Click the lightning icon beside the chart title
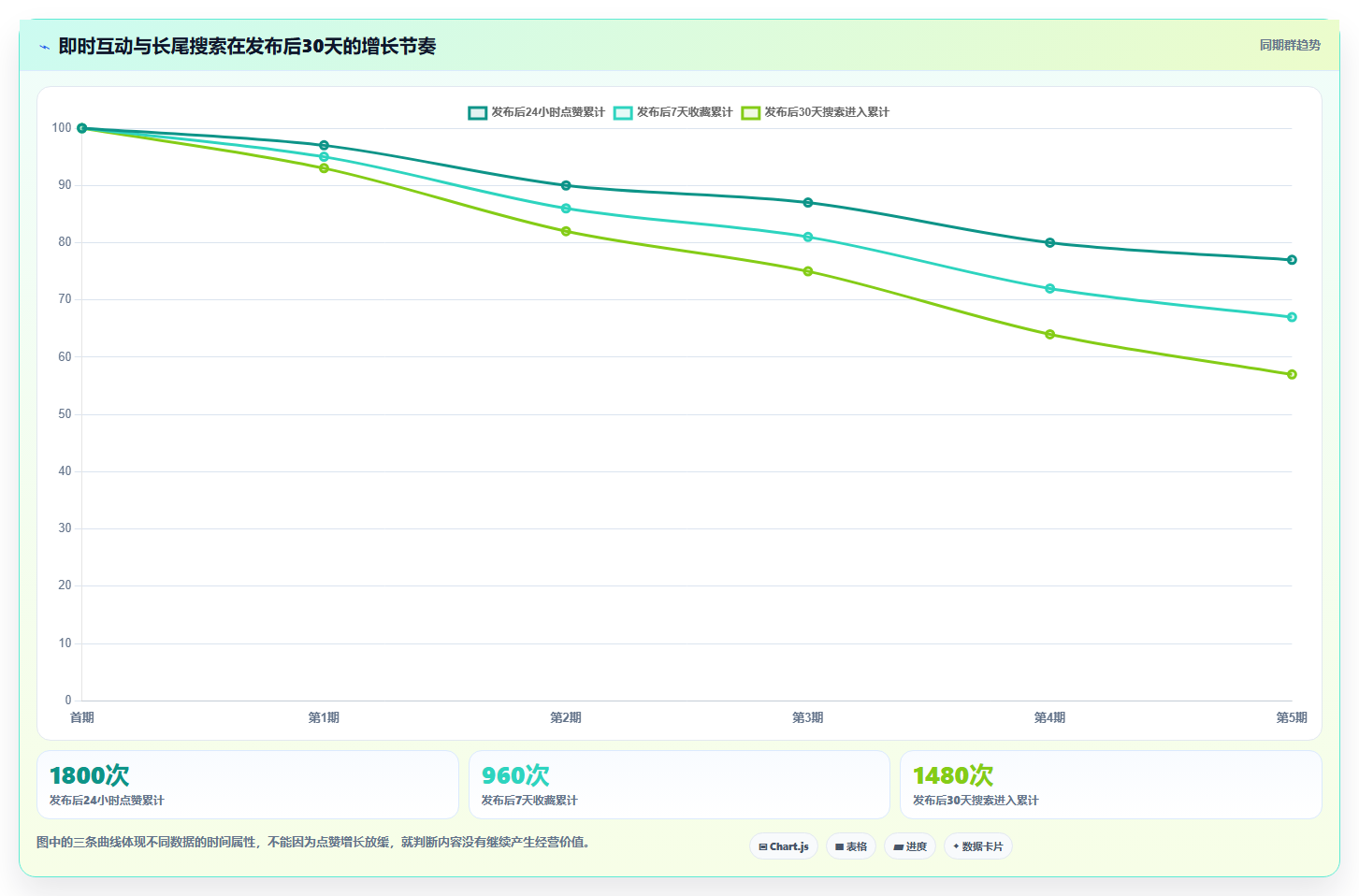Screen dimensions: 1359x896 [44, 47]
